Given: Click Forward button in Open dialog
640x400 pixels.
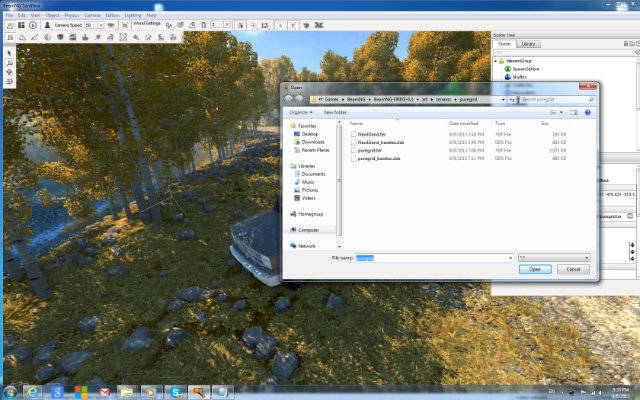Looking at the screenshot, I should coord(299,99).
